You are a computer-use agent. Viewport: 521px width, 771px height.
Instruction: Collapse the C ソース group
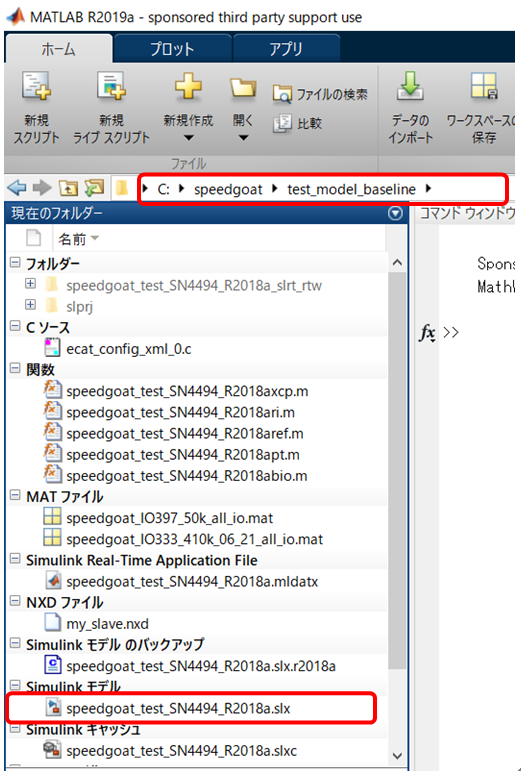point(15,326)
